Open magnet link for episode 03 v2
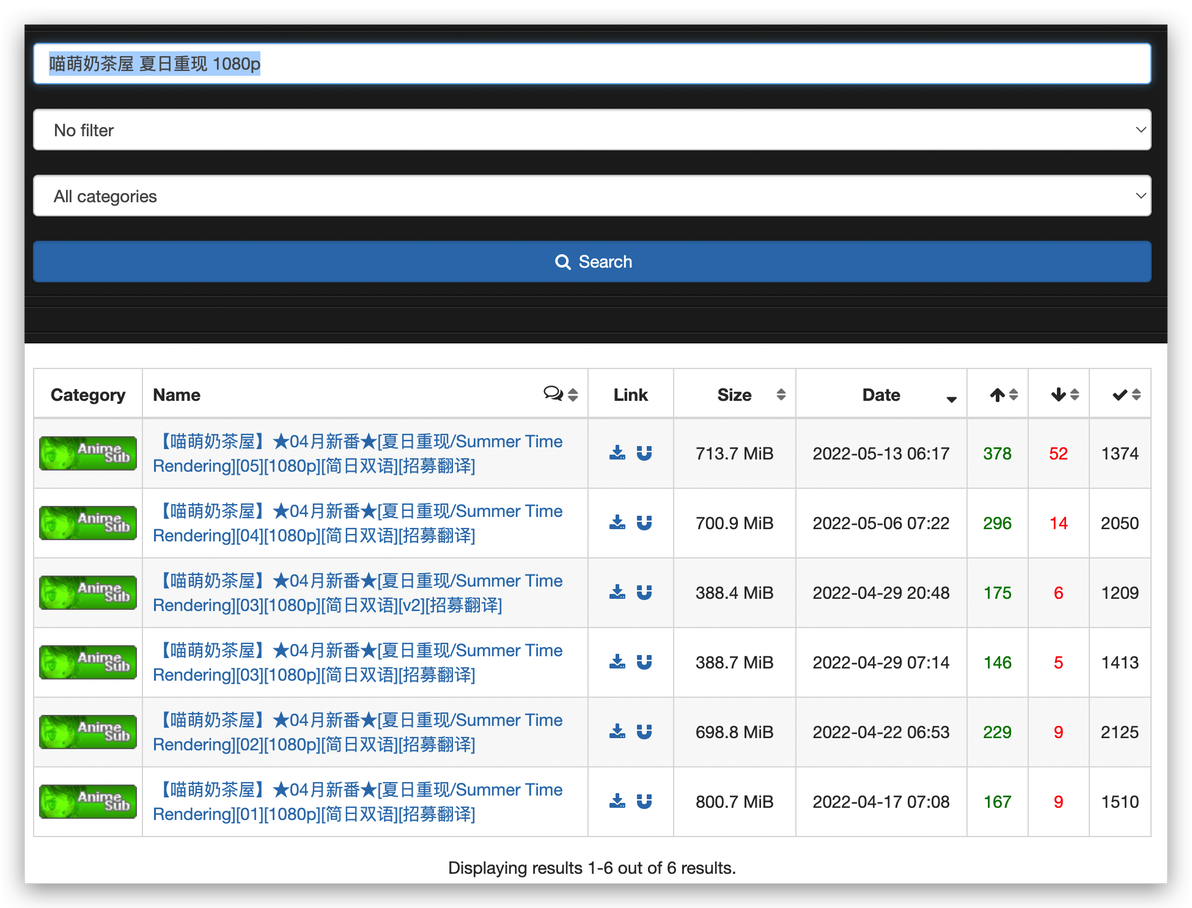 pyautogui.click(x=644, y=592)
